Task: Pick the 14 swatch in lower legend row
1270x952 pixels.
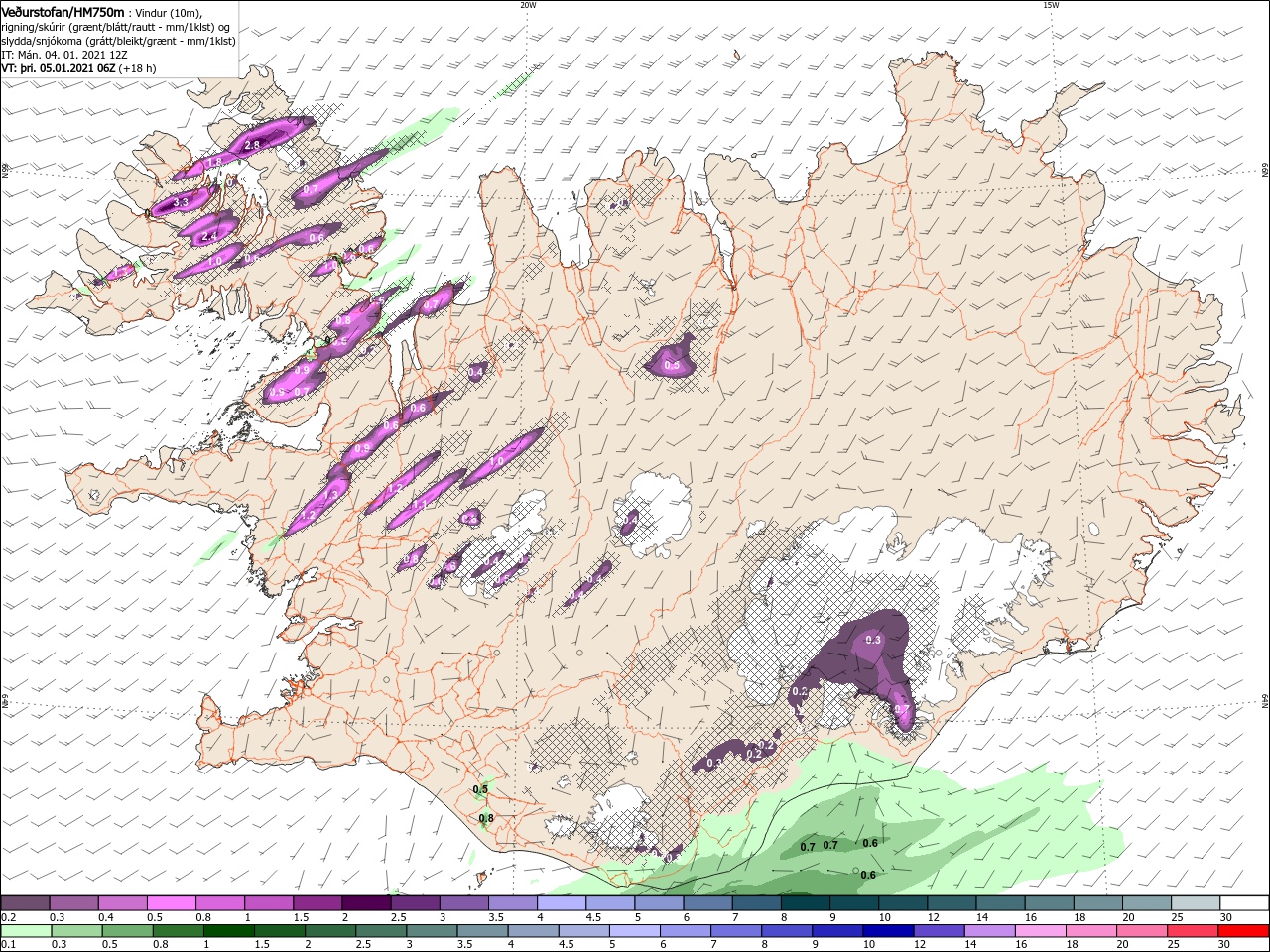Action: coord(990,931)
